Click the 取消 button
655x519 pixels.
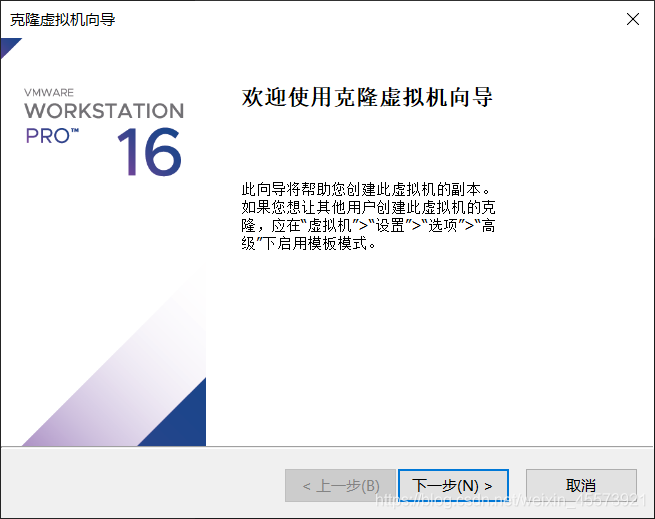[x=581, y=486]
